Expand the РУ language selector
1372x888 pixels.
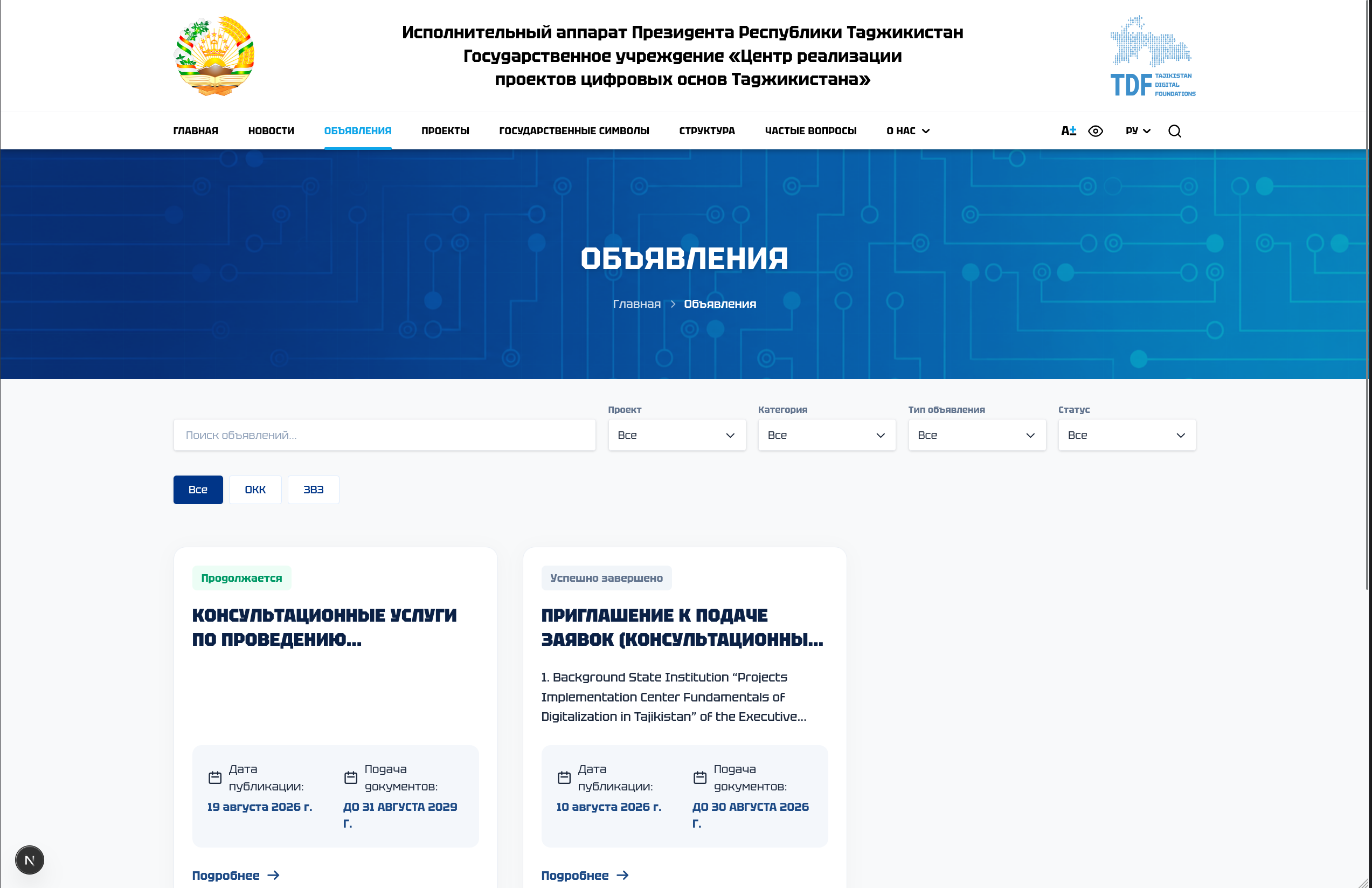click(x=1138, y=131)
